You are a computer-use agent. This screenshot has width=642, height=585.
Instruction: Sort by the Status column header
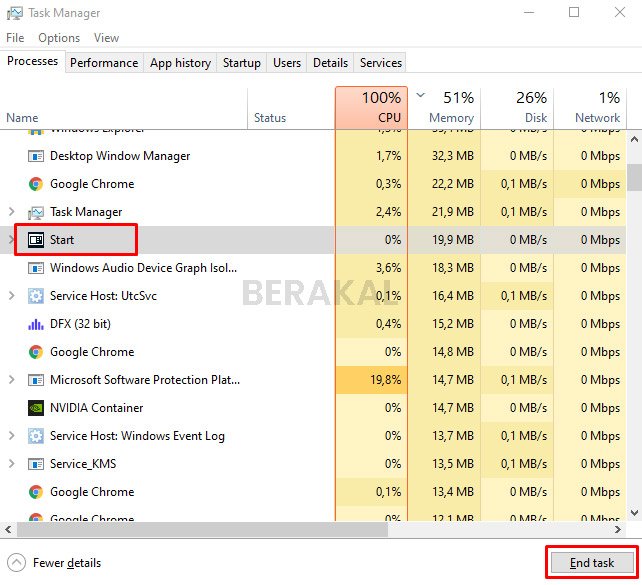pyautogui.click(x=291, y=108)
